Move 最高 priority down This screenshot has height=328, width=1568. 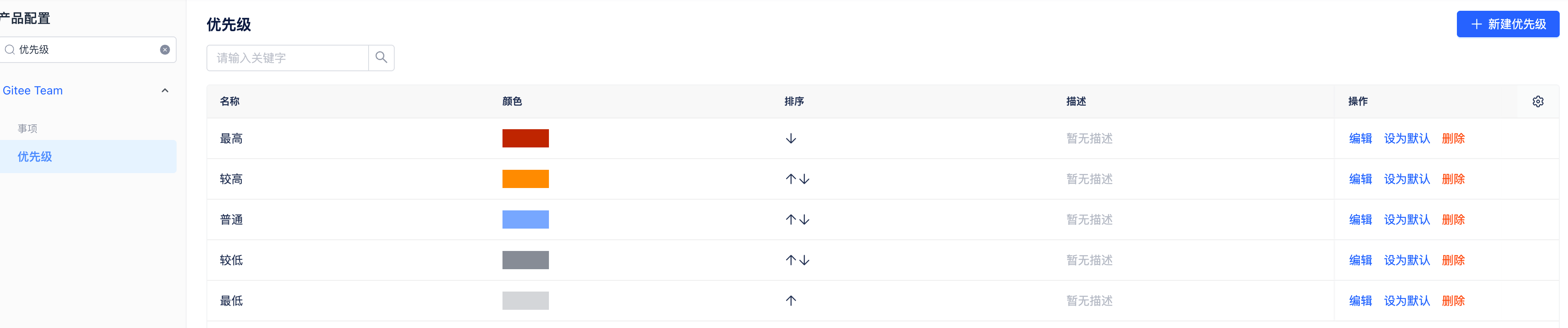coord(791,139)
